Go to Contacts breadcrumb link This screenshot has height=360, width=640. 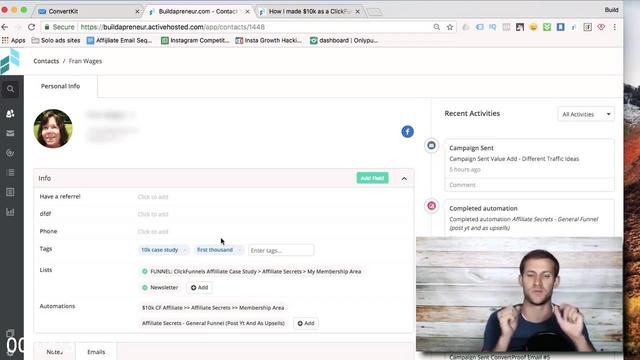[46, 61]
